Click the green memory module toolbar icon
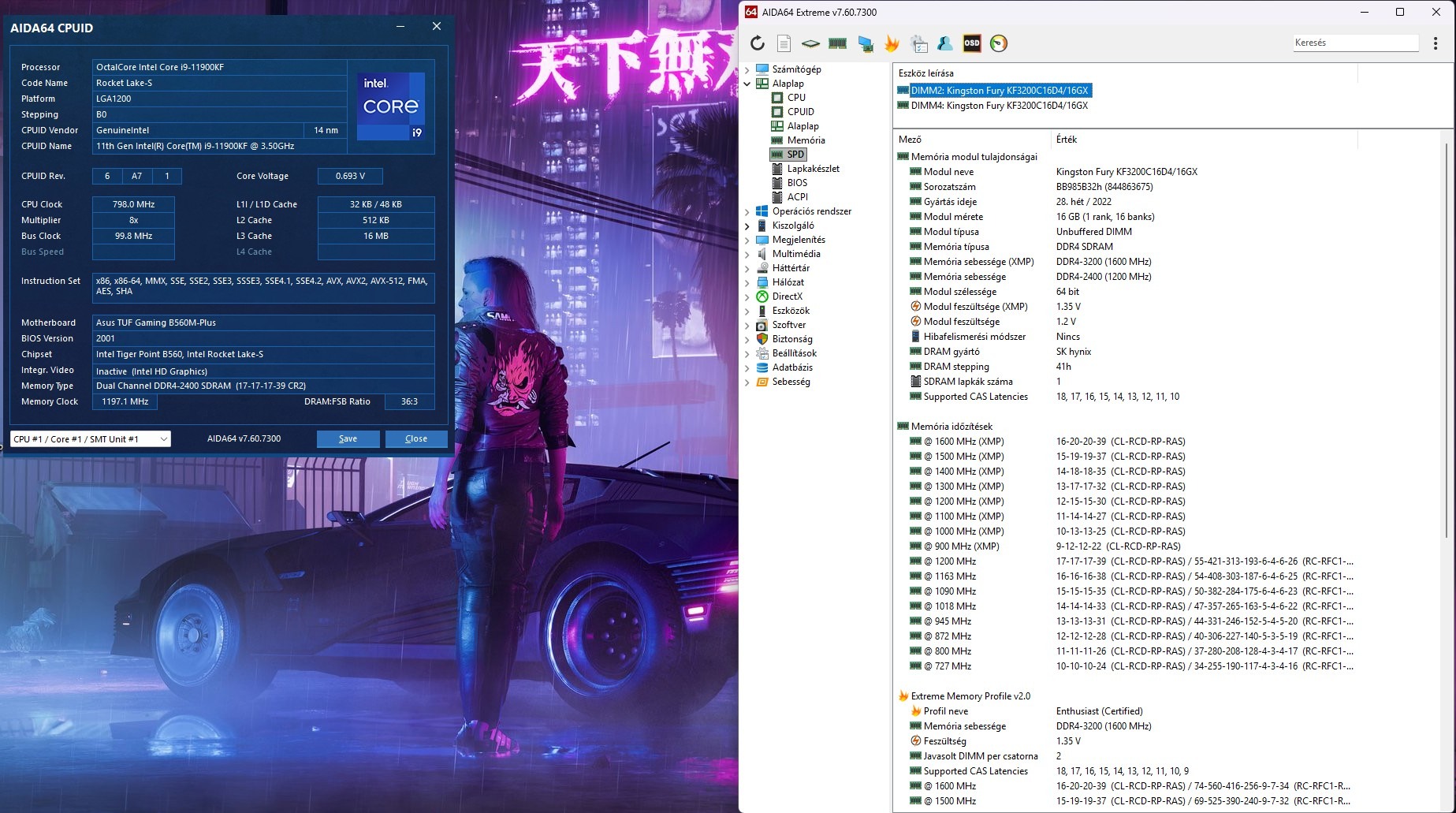Viewport: 1456px width, 813px height. [837, 43]
